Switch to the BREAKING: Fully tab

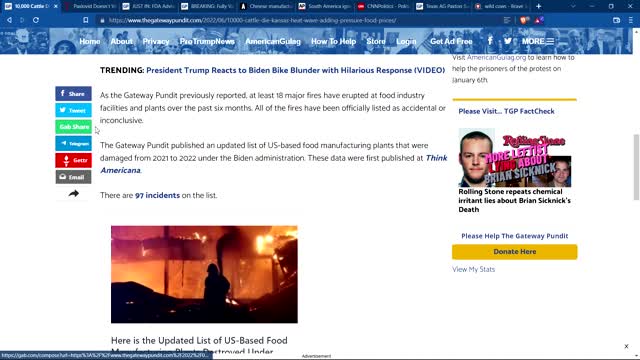pos(207,6)
